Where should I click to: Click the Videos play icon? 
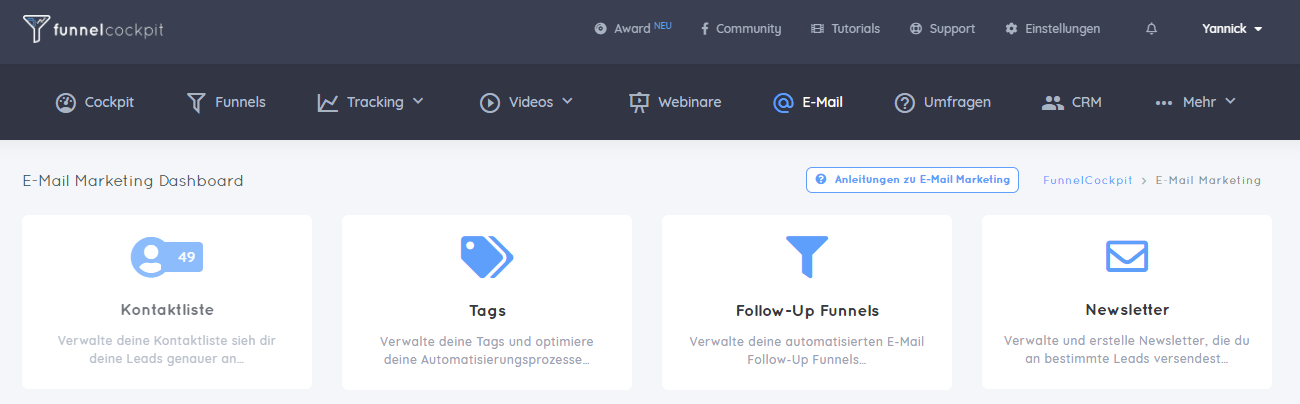[489, 102]
